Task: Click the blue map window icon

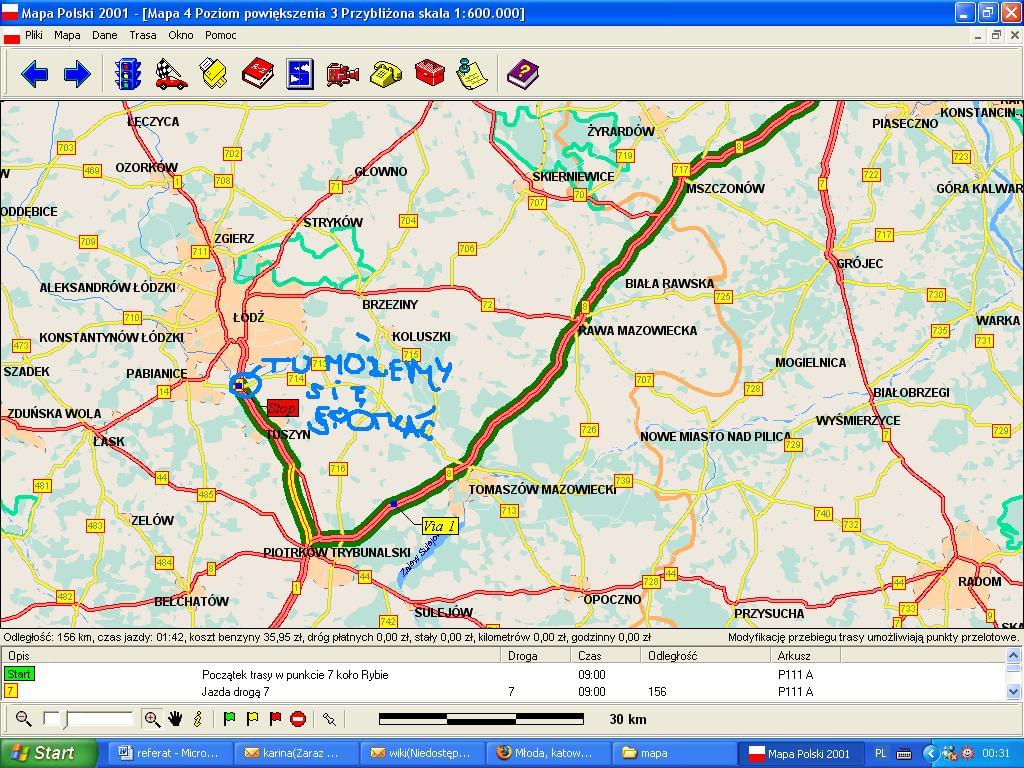Action: 300,74
